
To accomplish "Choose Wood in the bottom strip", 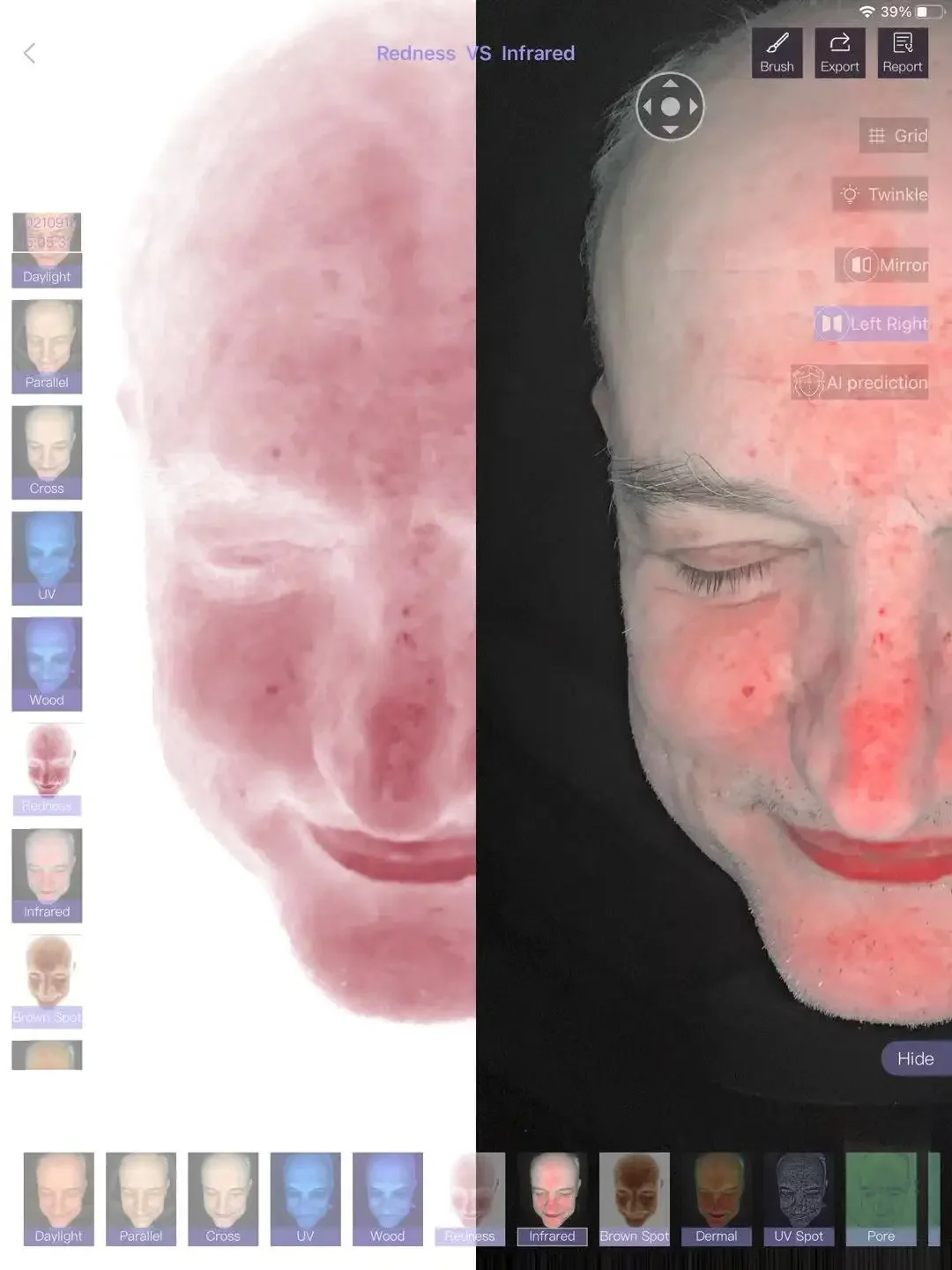I will pyautogui.click(x=388, y=1199).
